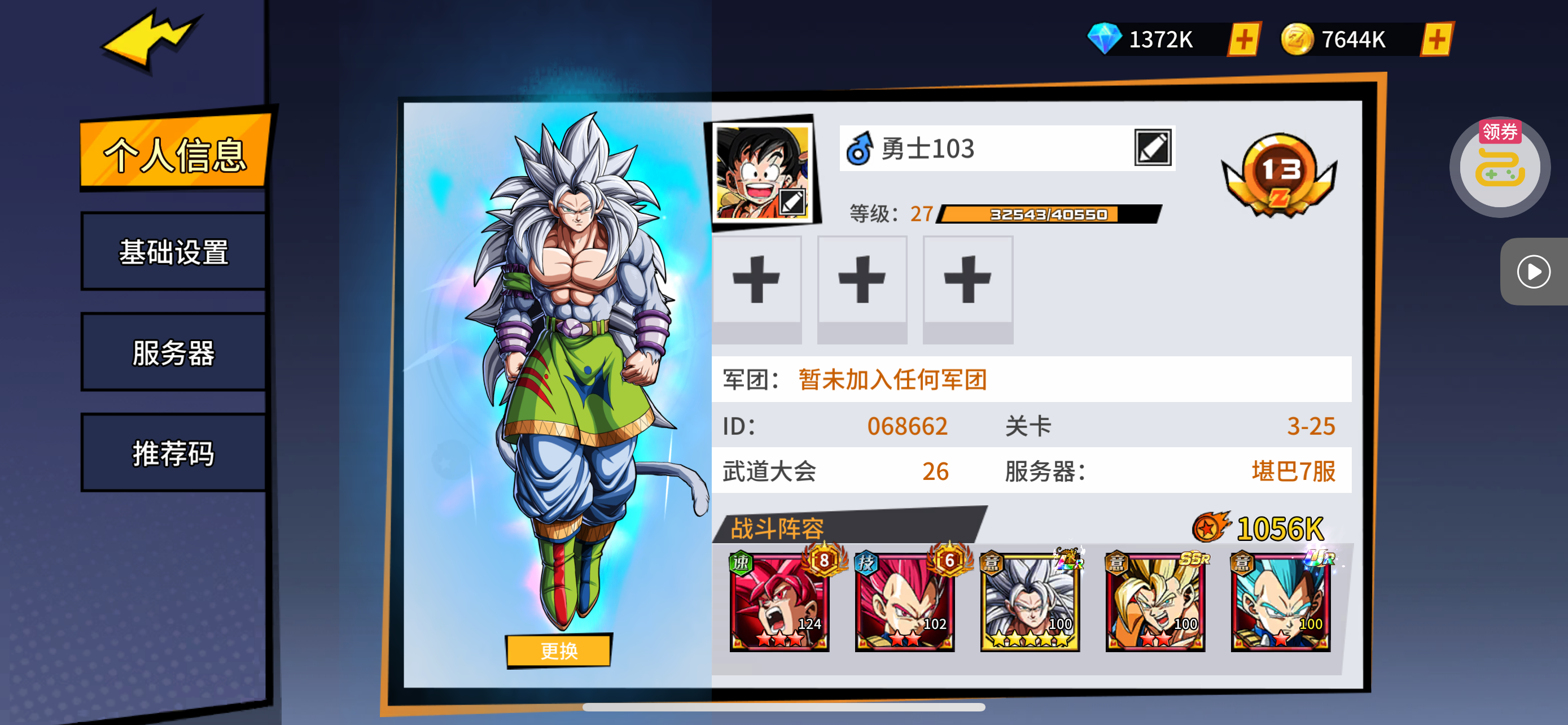
Task: Click the 更换 character button
Action: point(559,650)
